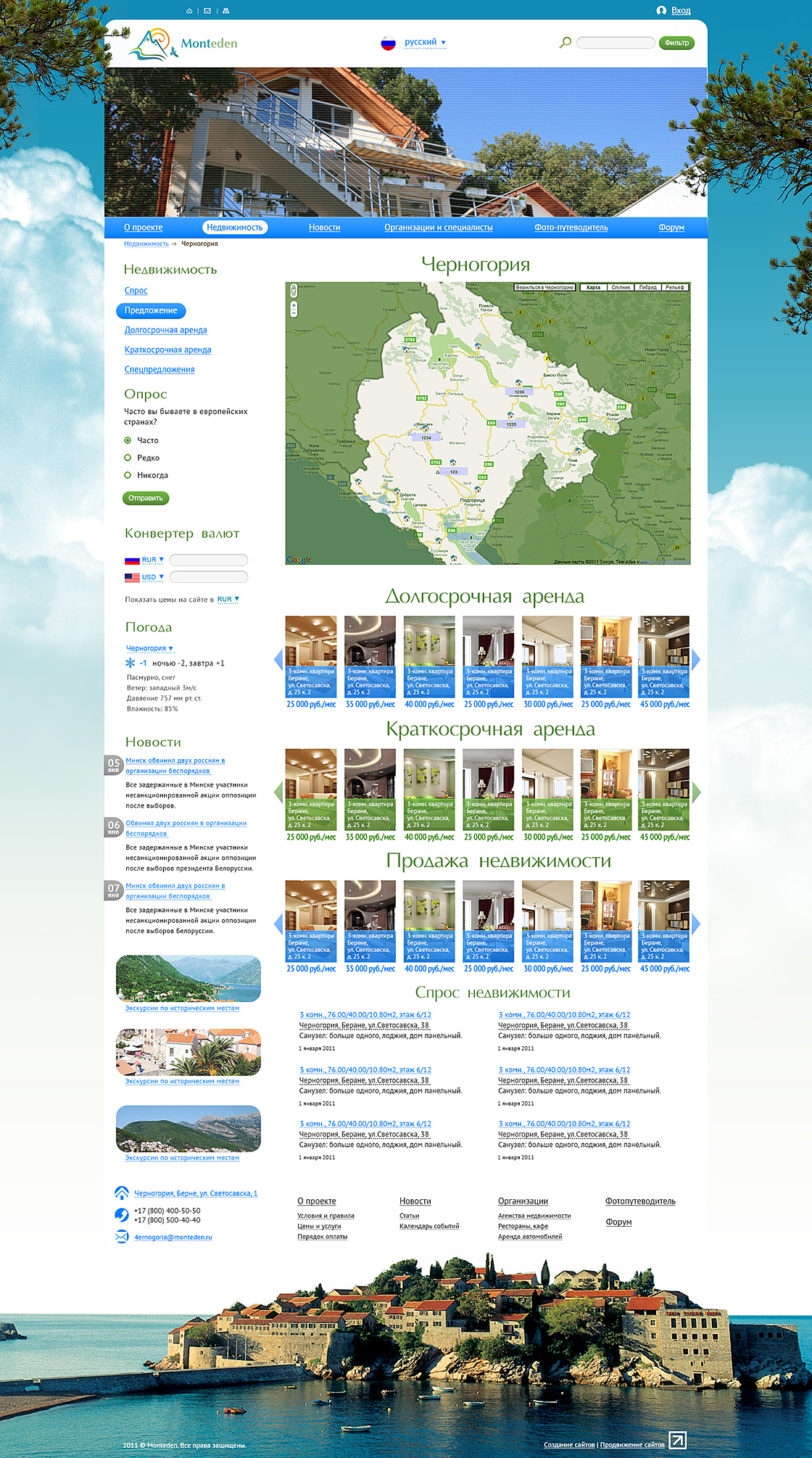Image resolution: width=812 pixels, height=1458 pixels.
Task: Click the Недвижимость breadcrumb link
Action: point(146,244)
